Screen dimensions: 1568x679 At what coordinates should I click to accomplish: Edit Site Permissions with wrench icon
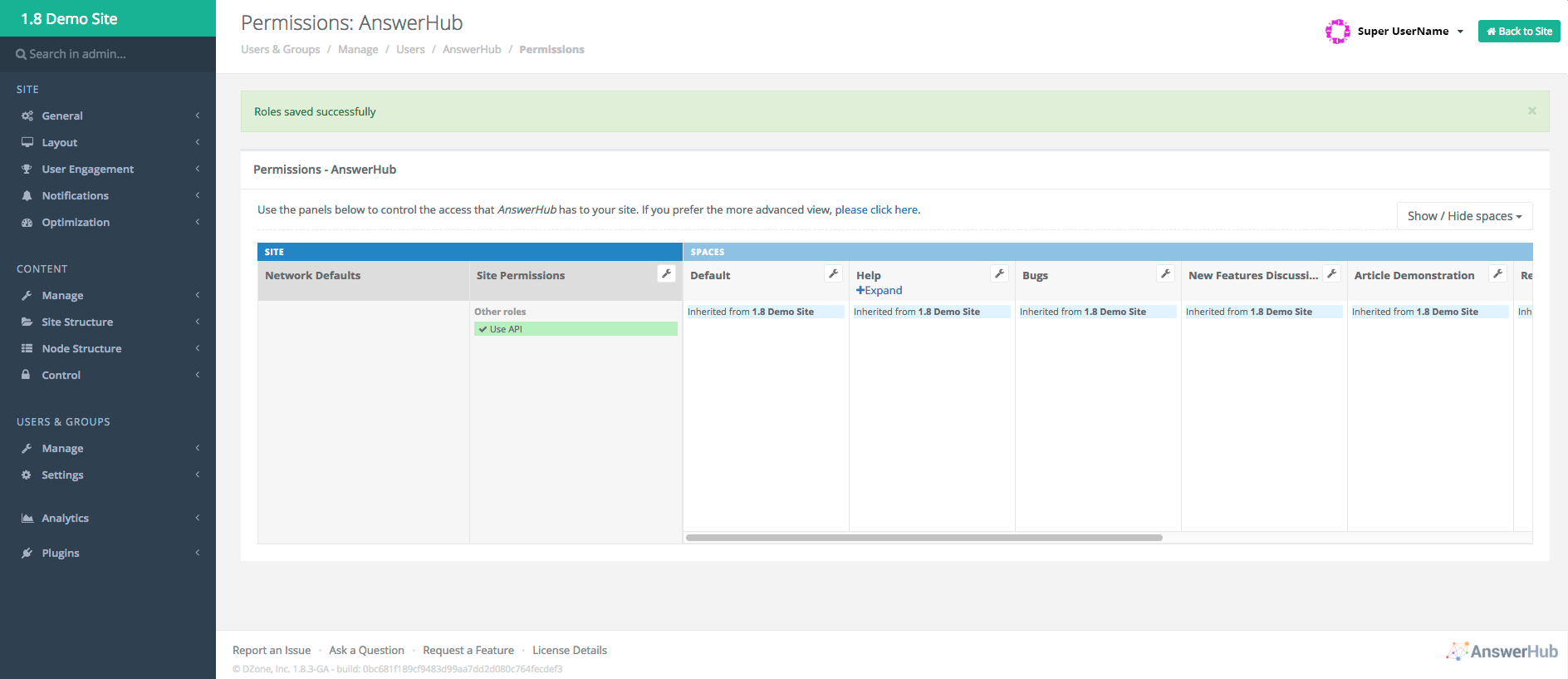click(x=666, y=273)
